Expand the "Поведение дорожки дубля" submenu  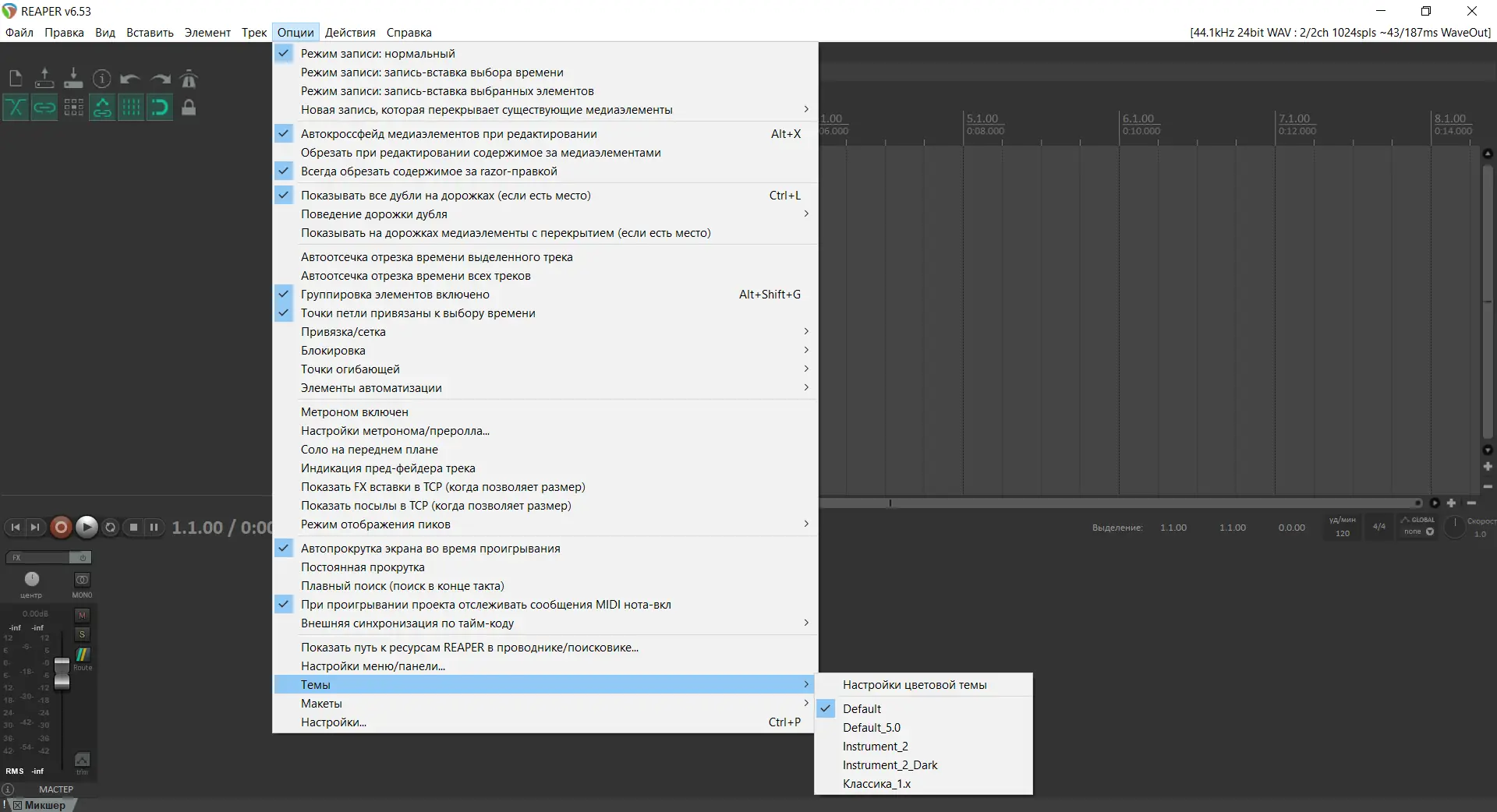tap(545, 214)
